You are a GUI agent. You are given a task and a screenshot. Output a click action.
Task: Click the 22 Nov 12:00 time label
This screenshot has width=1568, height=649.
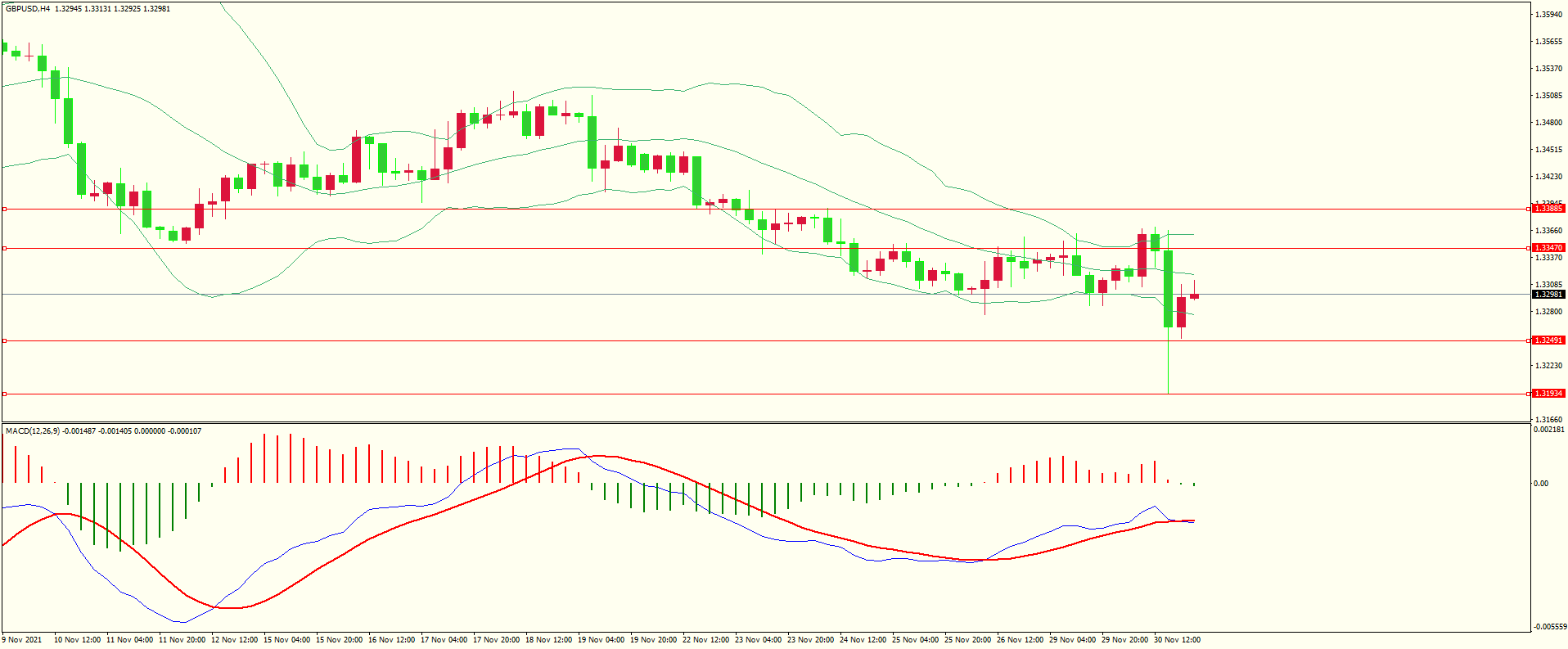[705, 640]
